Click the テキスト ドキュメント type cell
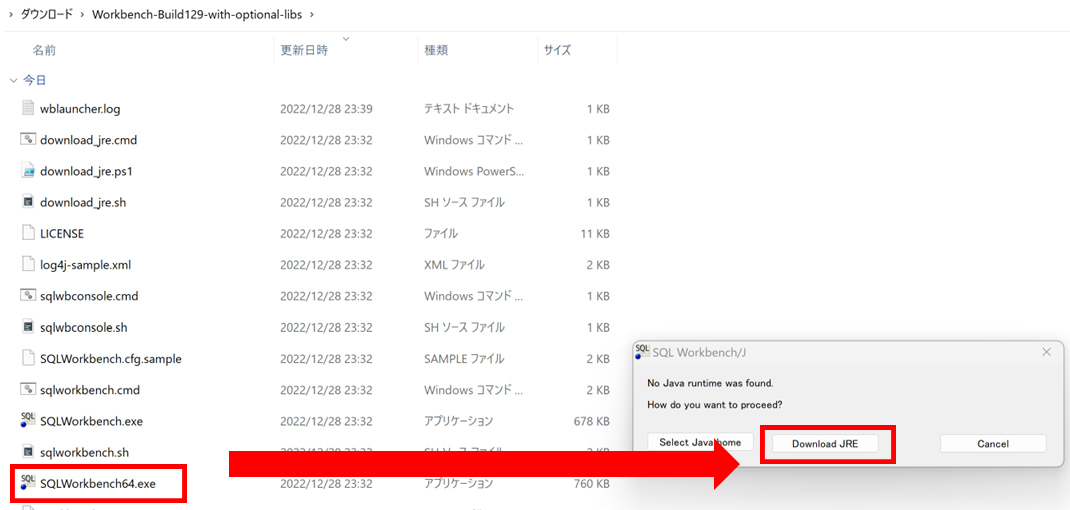 [x=469, y=109]
